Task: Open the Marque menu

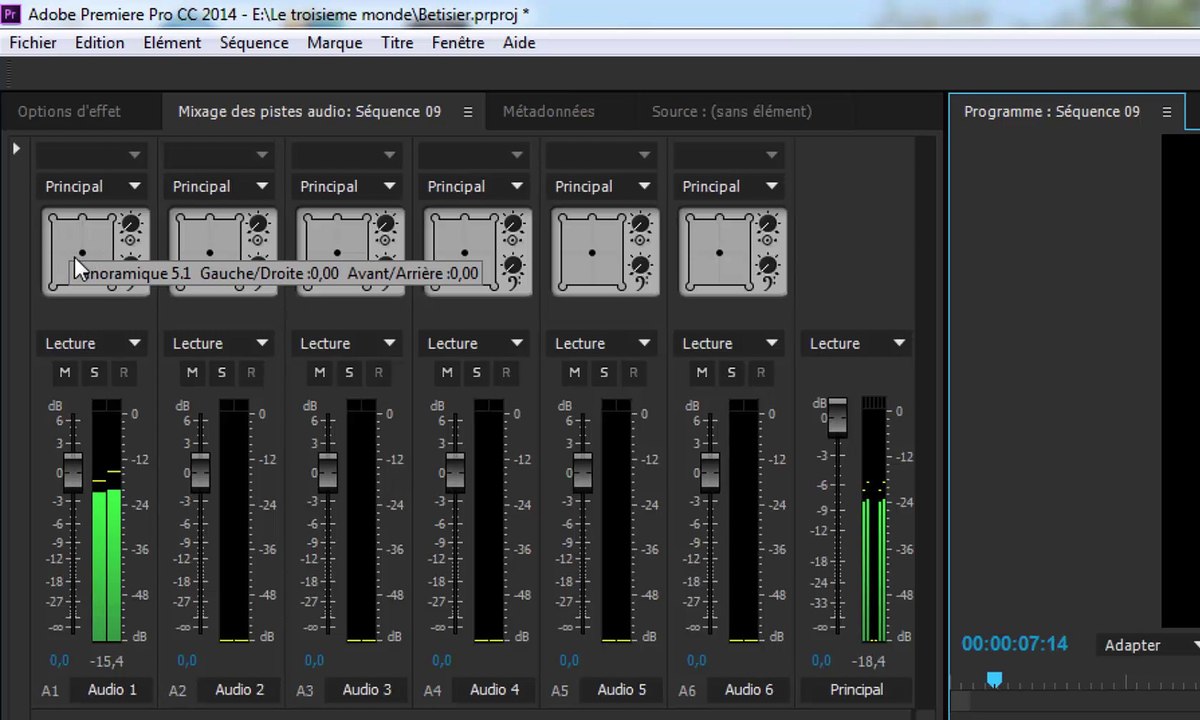Action: pyautogui.click(x=335, y=43)
